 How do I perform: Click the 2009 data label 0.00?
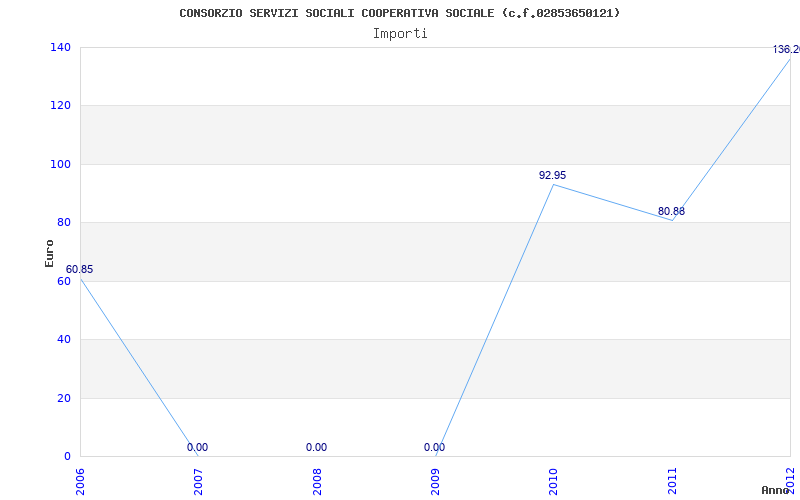coord(434,447)
